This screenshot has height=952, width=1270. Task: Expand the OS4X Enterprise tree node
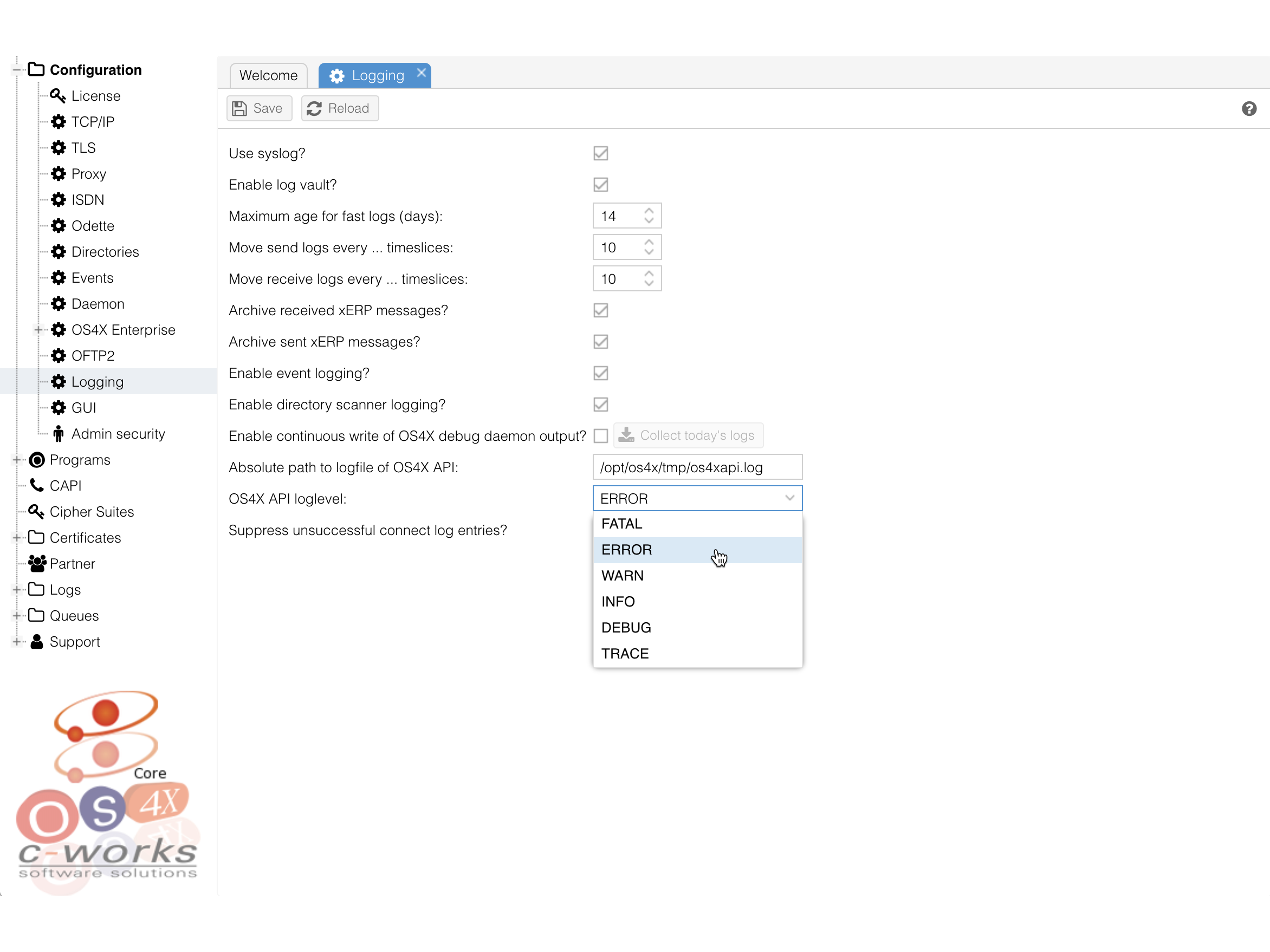point(38,330)
